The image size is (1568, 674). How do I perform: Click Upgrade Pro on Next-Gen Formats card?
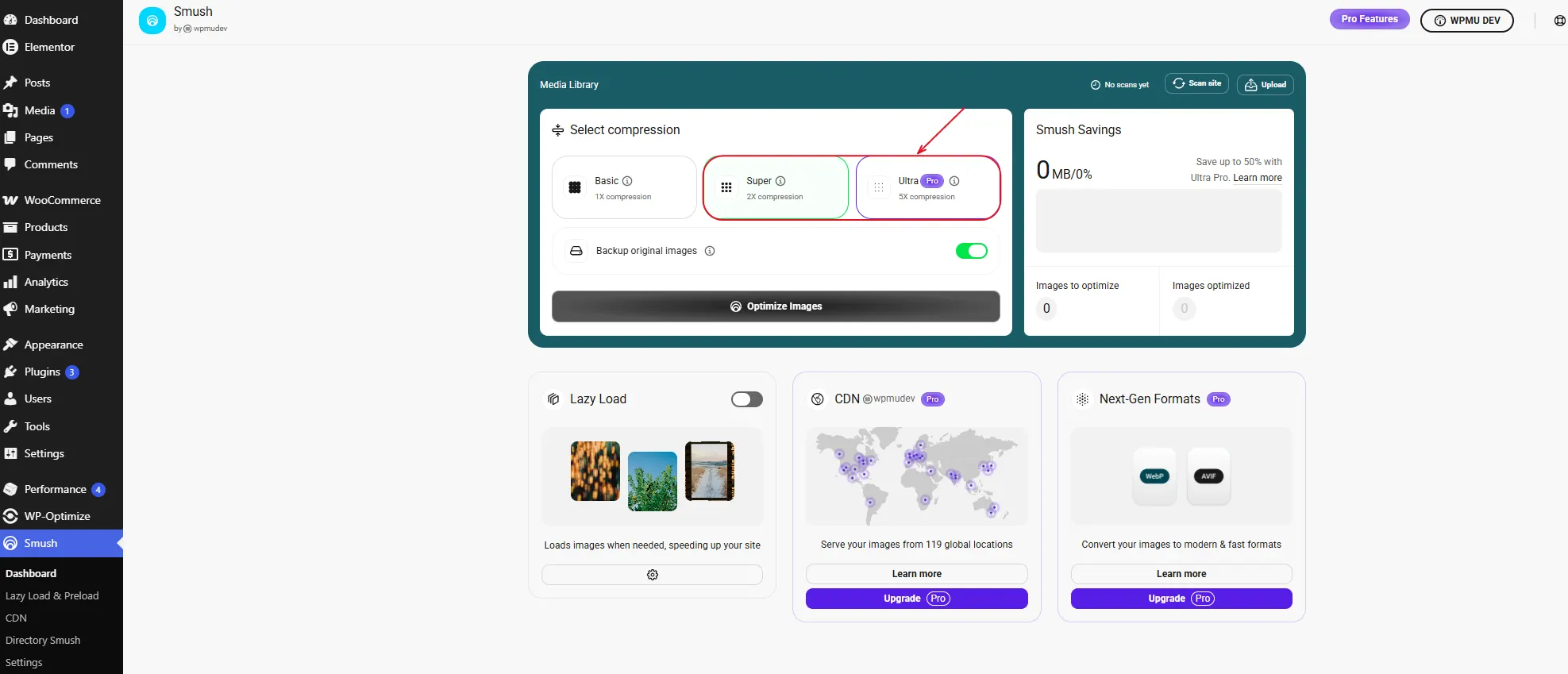(x=1181, y=599)
